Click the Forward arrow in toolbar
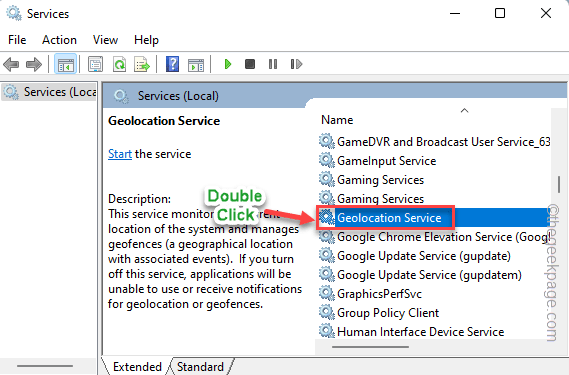Viewport: 569px width, 375px height. pyautogui.click(x=34, y=65)
